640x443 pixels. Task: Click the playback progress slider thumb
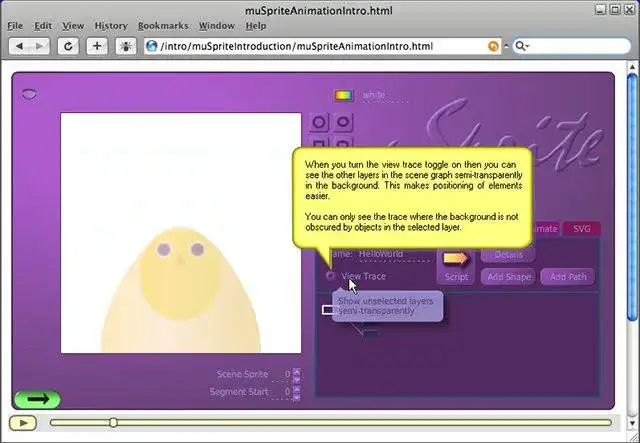[x=113, y=423]
